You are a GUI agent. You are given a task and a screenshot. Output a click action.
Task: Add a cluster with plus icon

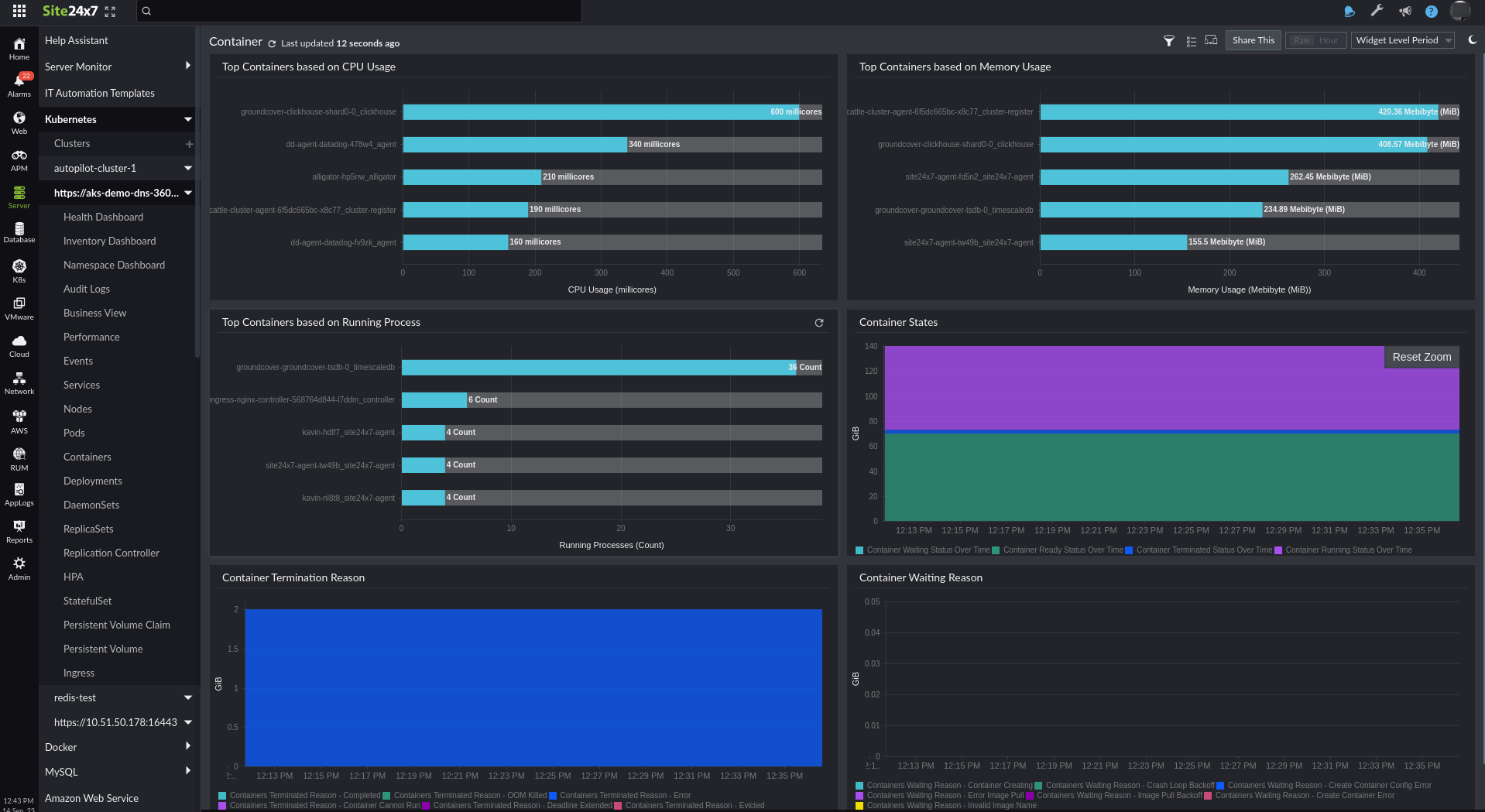point(189,144)
